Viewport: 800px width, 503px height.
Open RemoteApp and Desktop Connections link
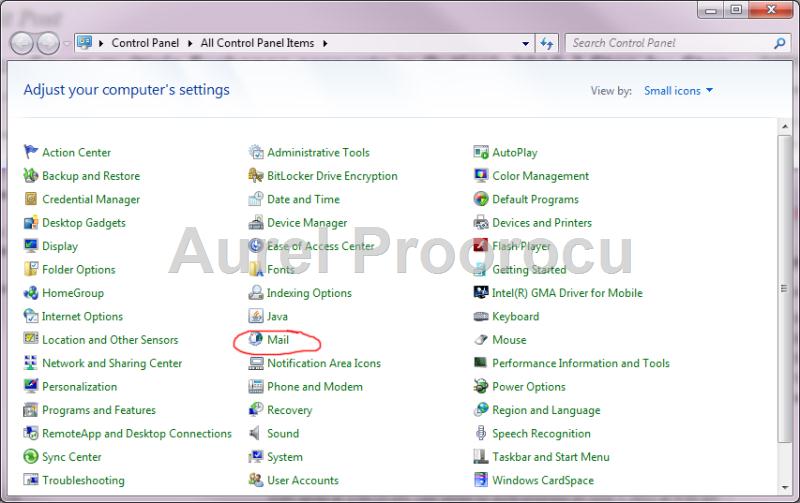coord(137,434)
